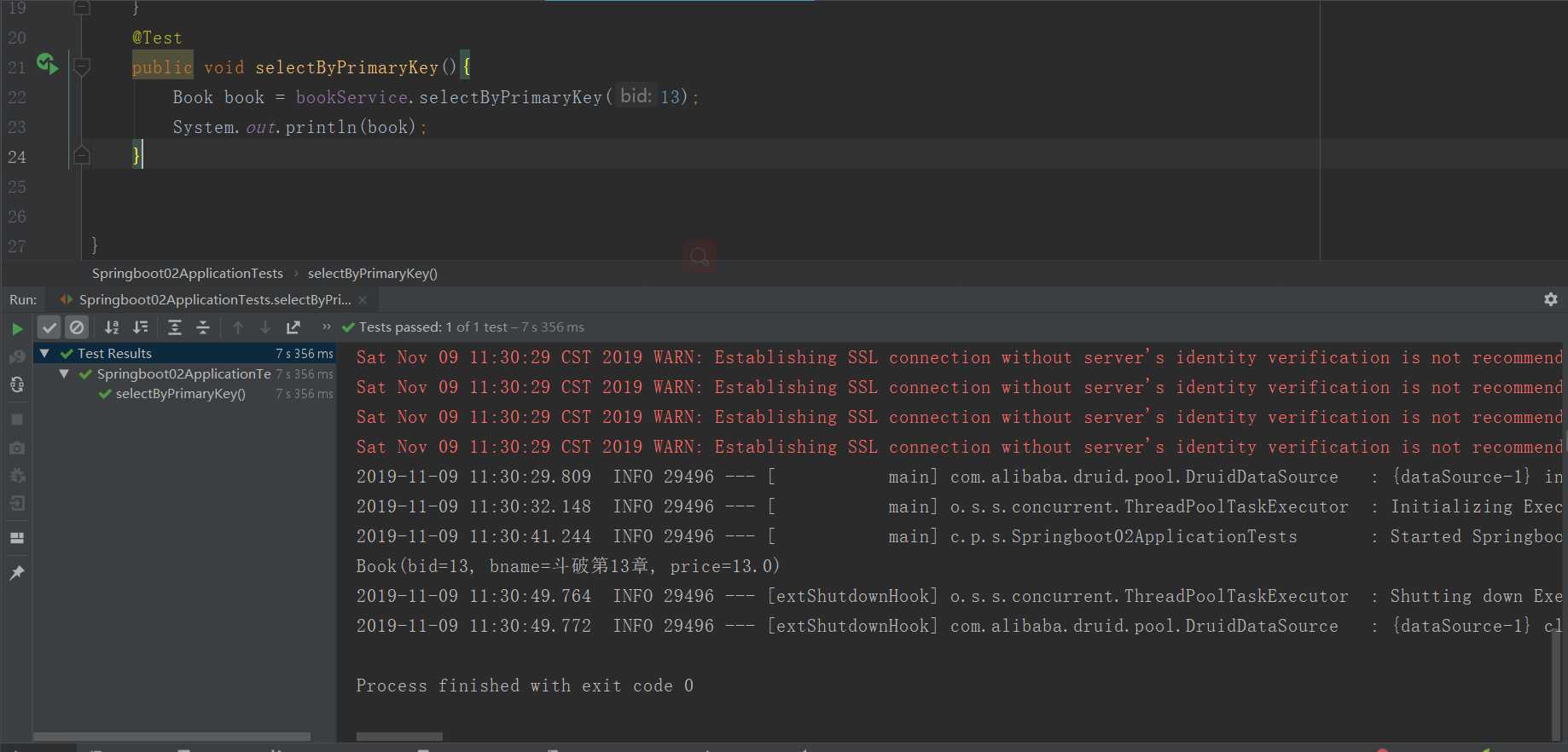This screenshot has height=752, width=1568.
Task: Click the console horizontal scrollbar thumb
Action: click(399, 737)
